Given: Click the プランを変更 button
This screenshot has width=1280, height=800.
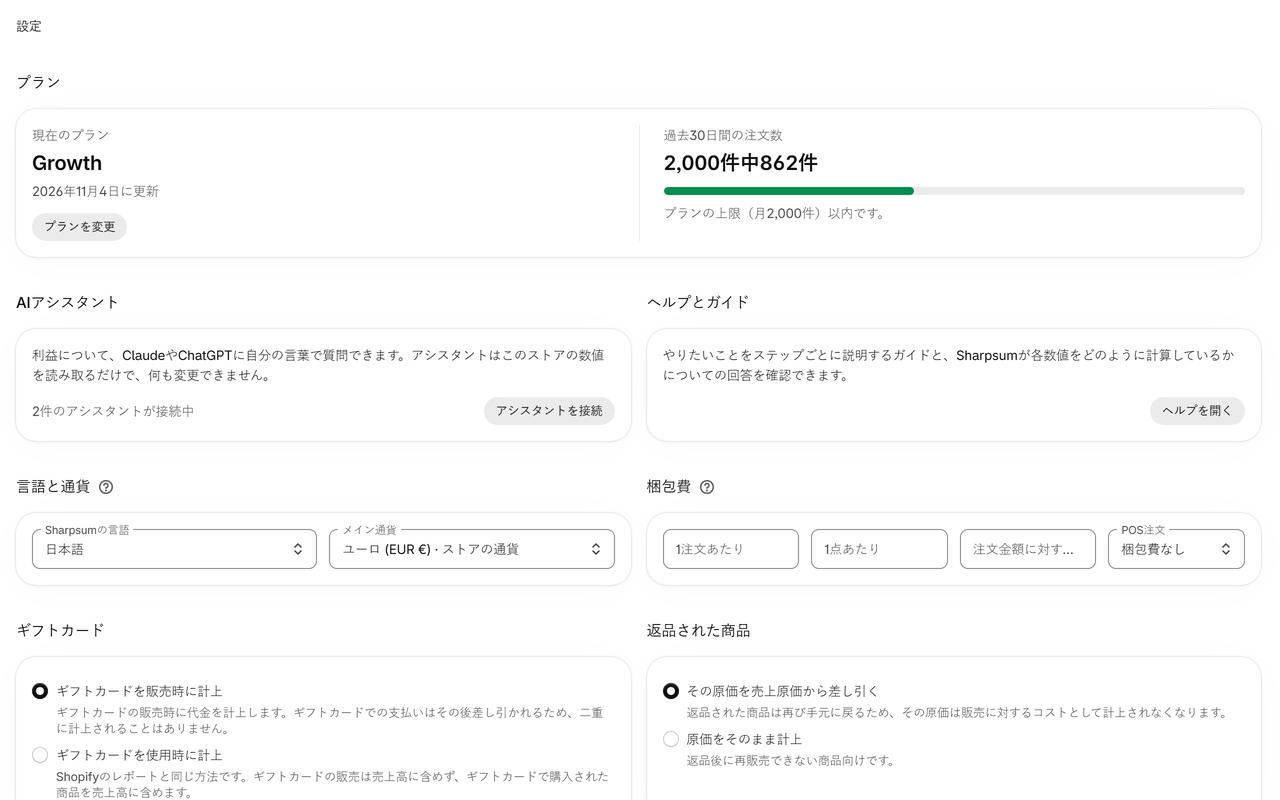Looking at the screenshot, I should click(x=79, y=227).
